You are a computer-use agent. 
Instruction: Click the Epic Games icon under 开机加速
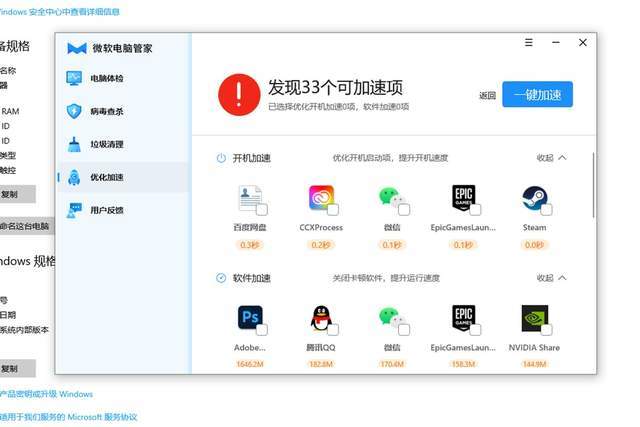click(x=463, y=198)
